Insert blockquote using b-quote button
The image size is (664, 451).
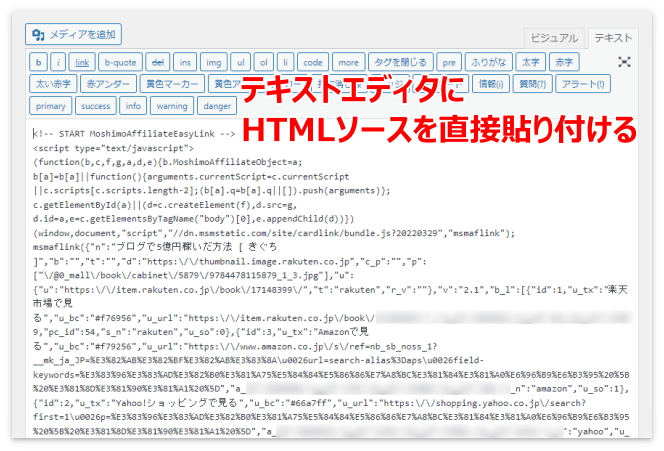click(121, 62)
